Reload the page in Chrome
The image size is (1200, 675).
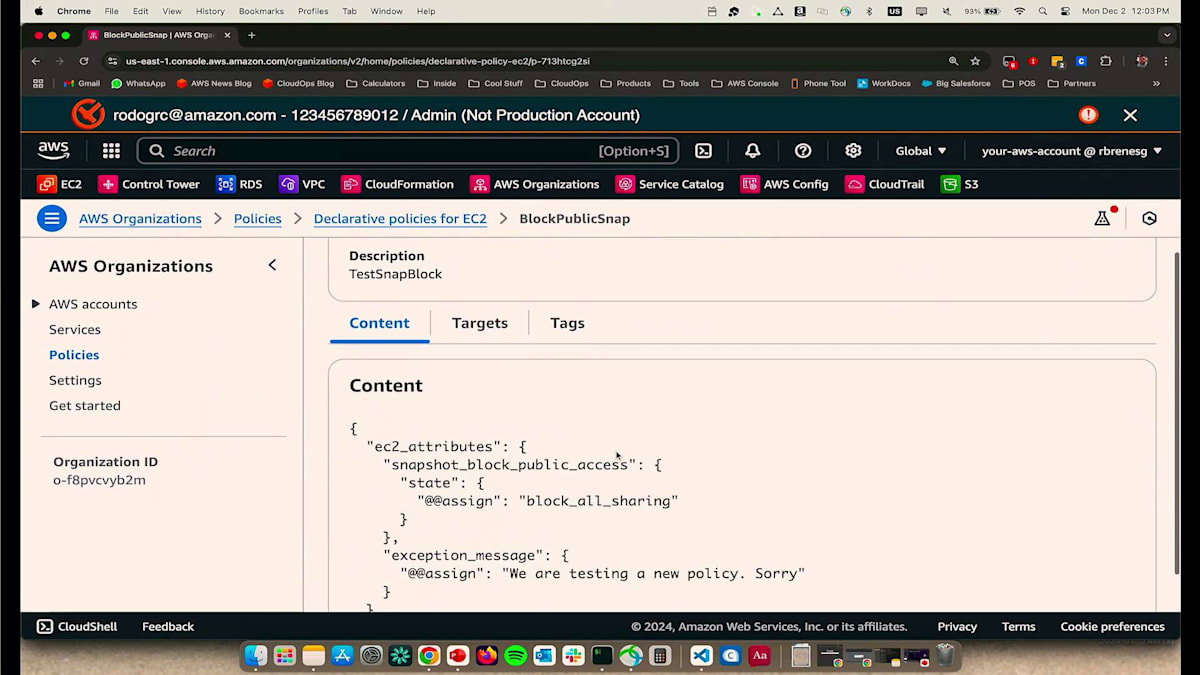pos(84,61)
